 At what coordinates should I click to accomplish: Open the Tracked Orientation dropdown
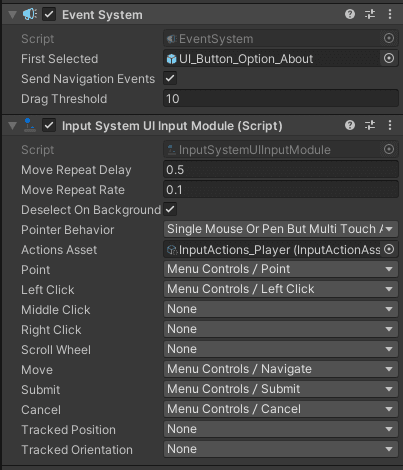(x=281, y=449)
